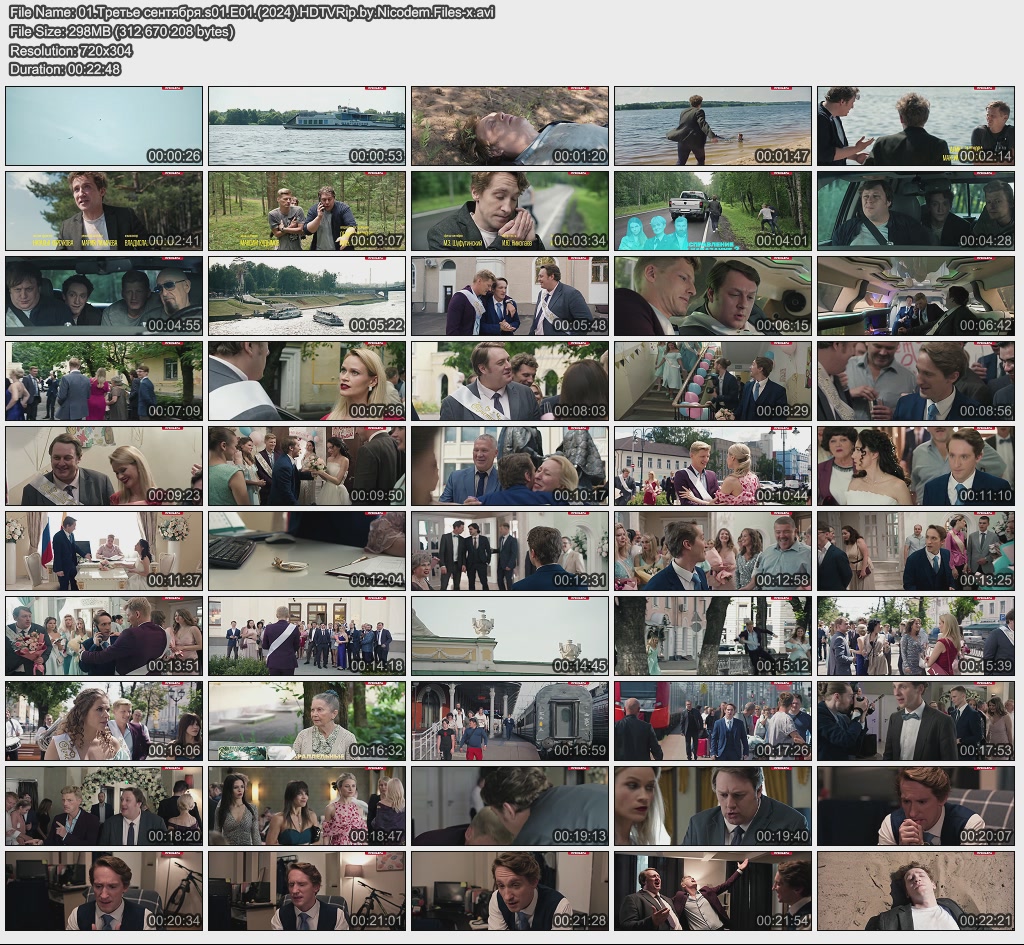The width and height of the screenshot is (1024, 945).
Task: Open the thumbnail stamped 00:05:48
Action: tap(510, 296)
